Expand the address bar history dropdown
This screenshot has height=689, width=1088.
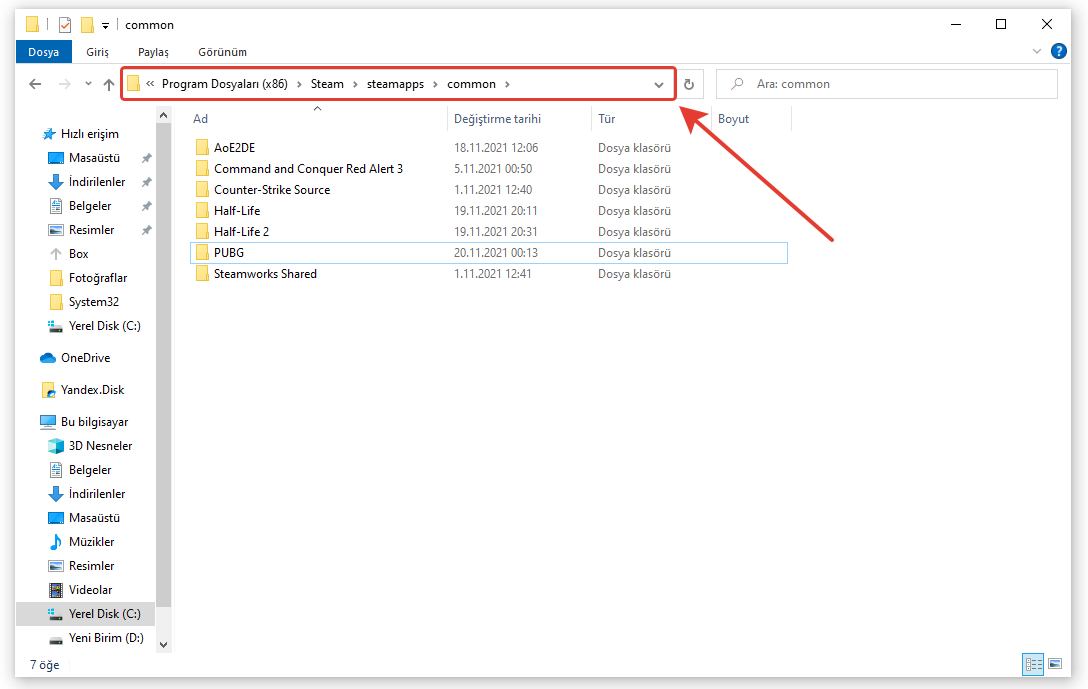pos(659,85)
